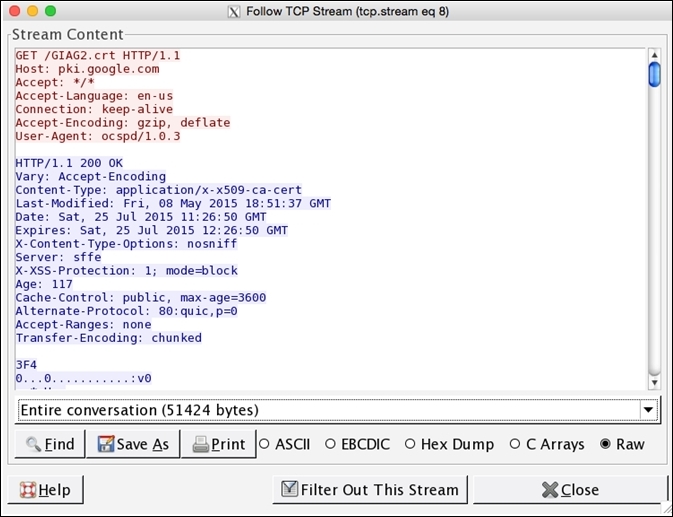Image resolution: width=673 pixels, height=517 pixels.
Task: Click the Accept: */* line
Action: pos(55,82)
